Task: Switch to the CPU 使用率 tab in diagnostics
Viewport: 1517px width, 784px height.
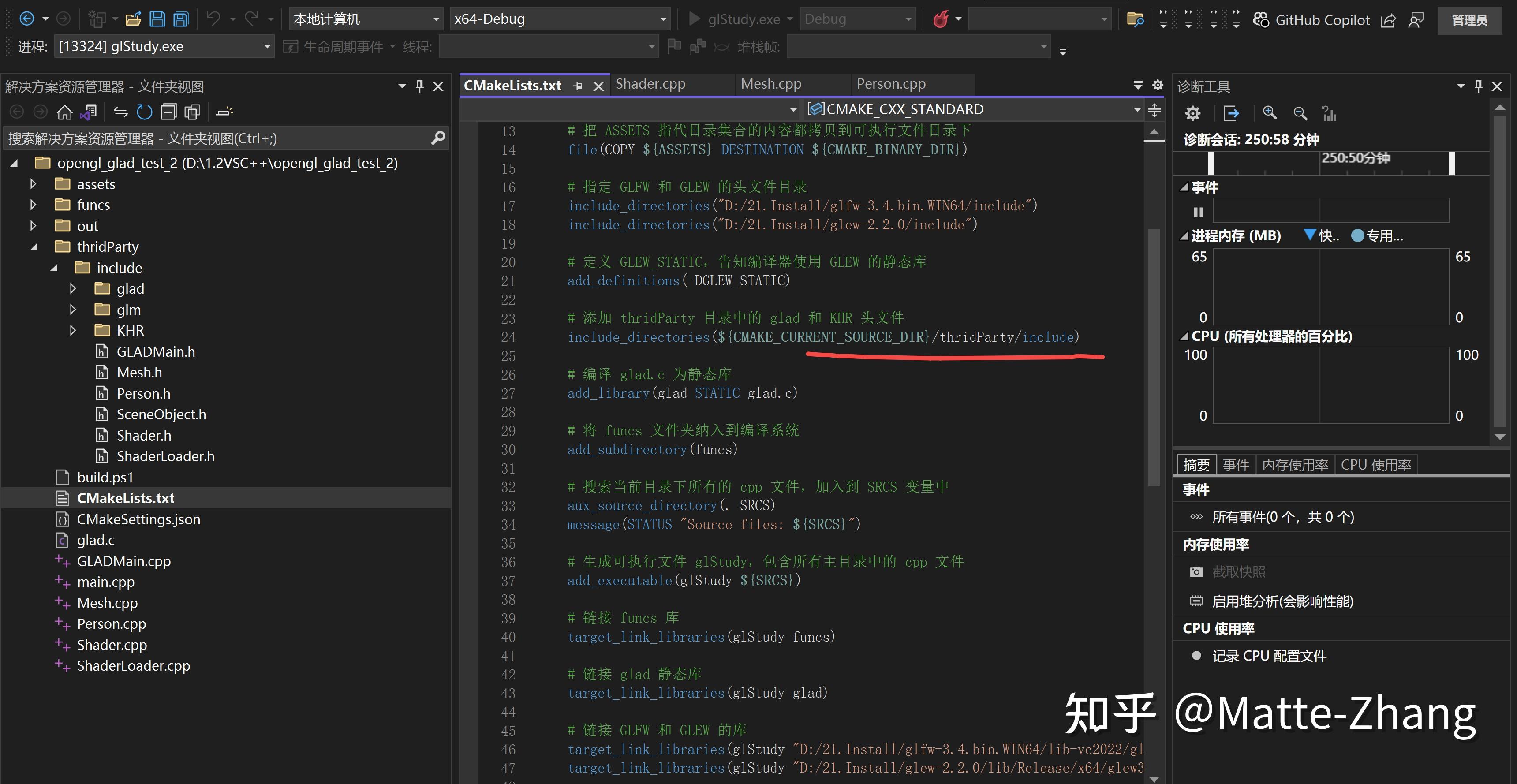Action: pyautogui.click(x=1376, y=465)
